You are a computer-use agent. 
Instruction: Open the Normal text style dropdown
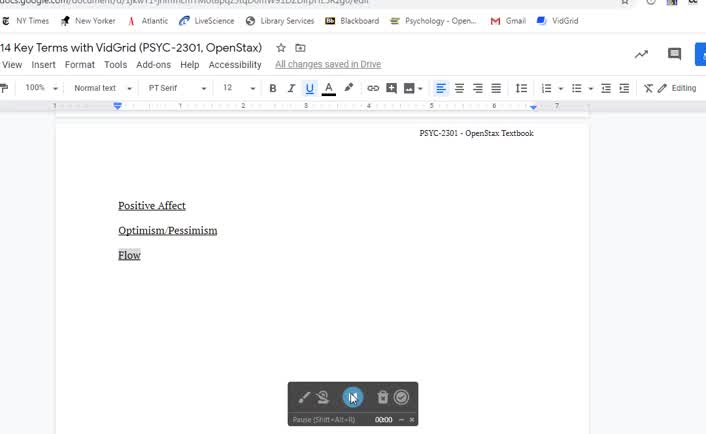coord(102,88)
